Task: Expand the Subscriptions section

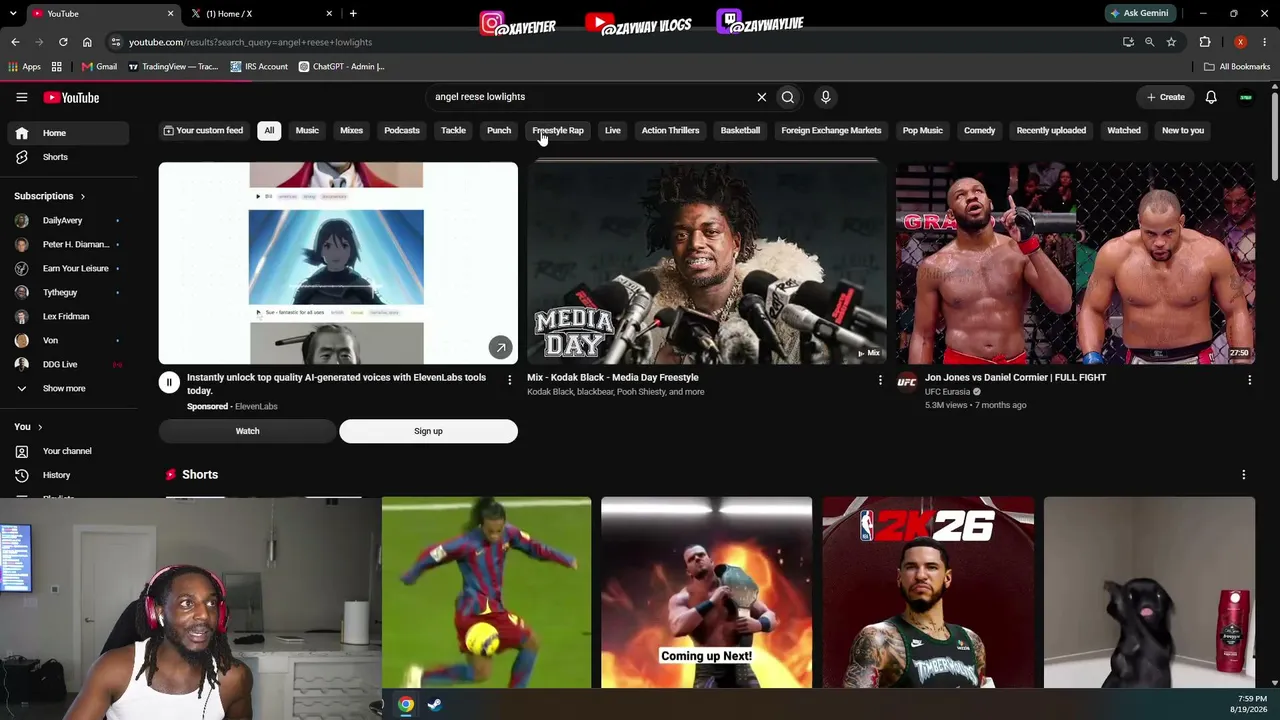Action: click(x=49, y=196)
